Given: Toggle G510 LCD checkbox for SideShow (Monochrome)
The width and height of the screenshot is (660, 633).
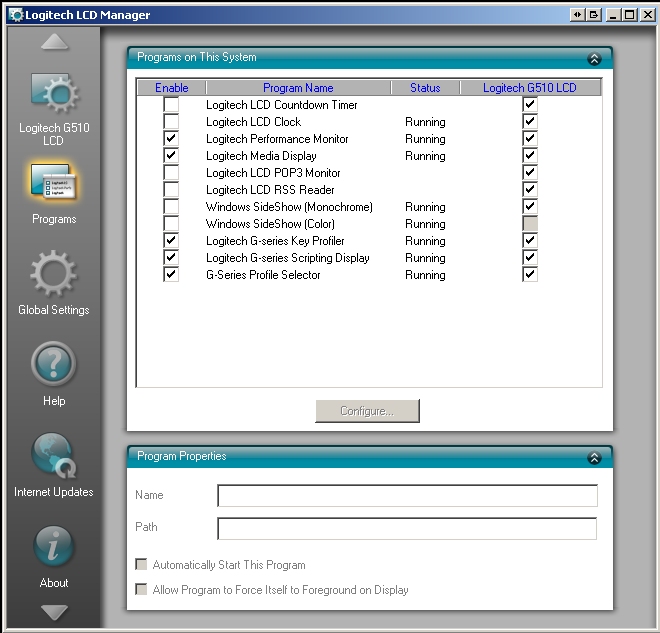Looking at the screenshot, I should coord(530,207).
